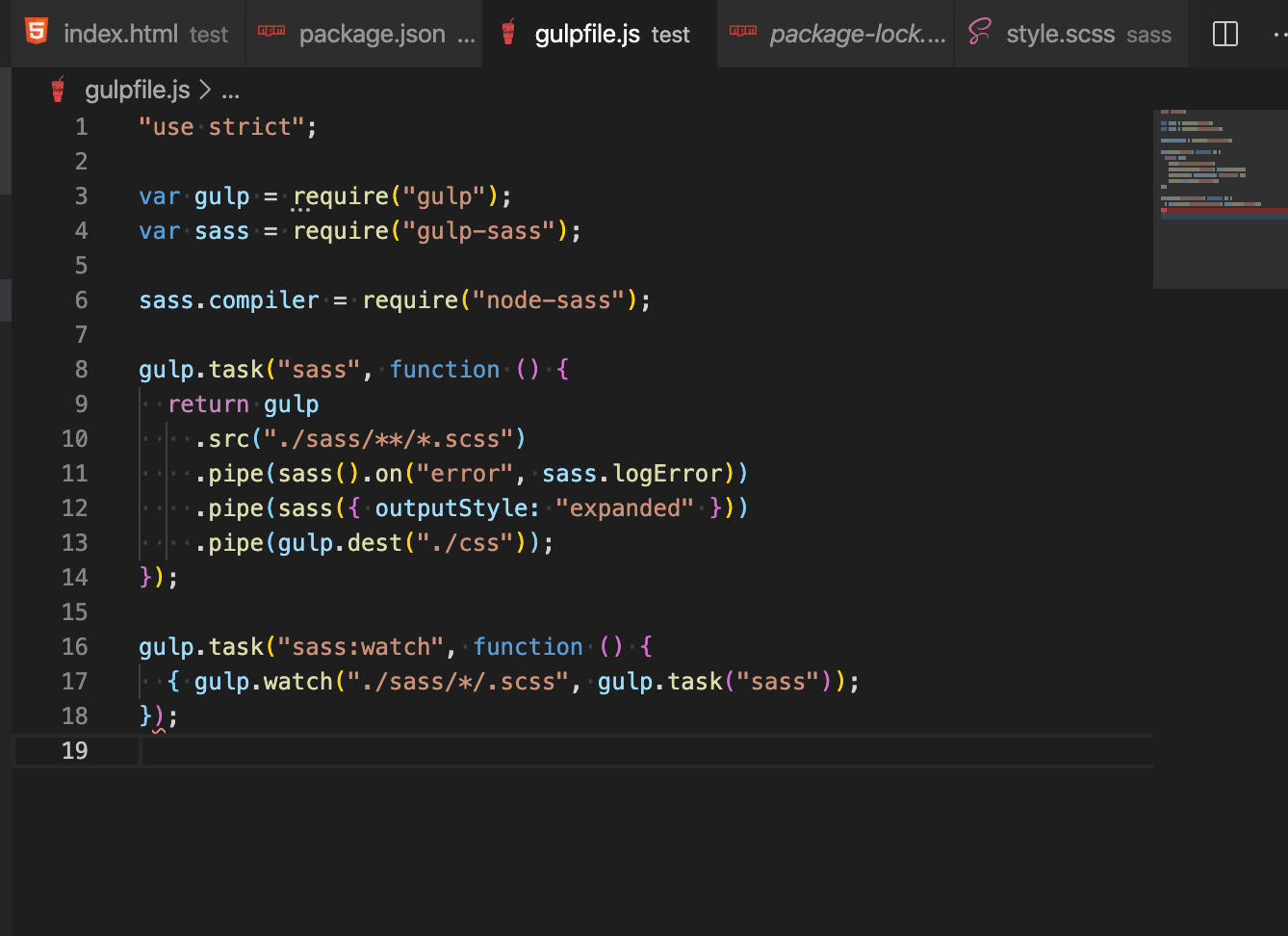
Task: Click sass.logError on line 11
Action: 631,474
